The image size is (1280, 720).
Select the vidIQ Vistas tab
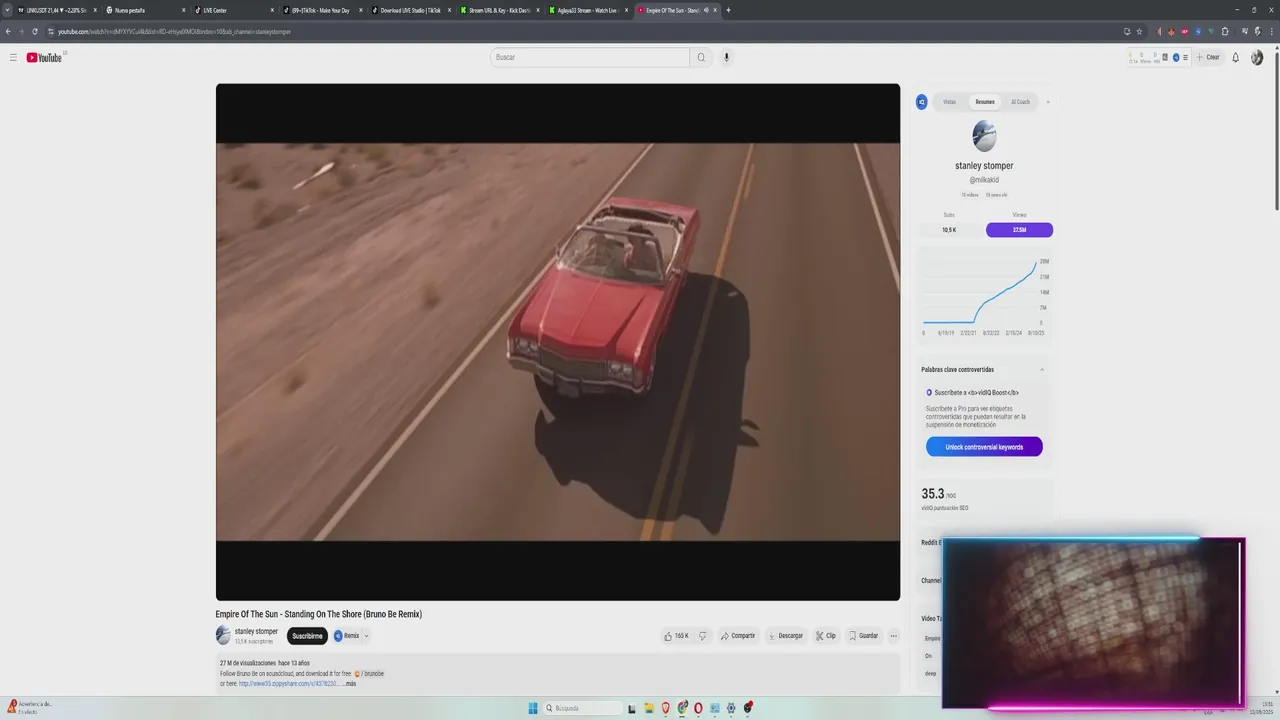949,102
